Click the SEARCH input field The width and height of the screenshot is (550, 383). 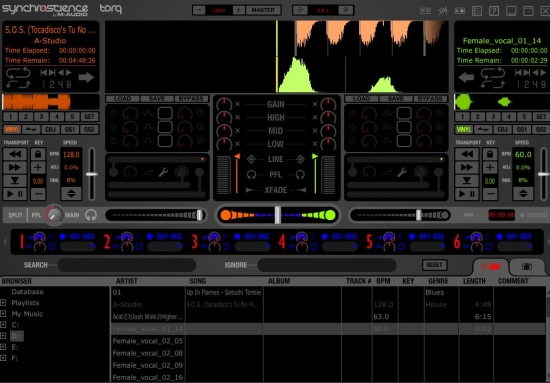(x=127, y=265)
